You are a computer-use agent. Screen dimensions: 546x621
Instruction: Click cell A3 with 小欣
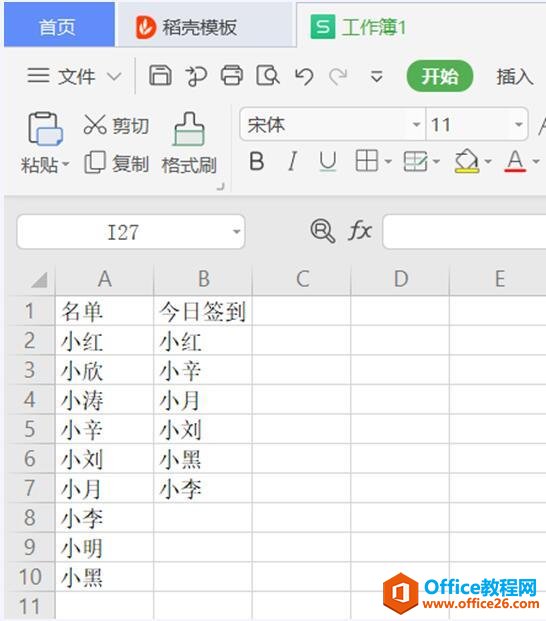tap(105, 370)
